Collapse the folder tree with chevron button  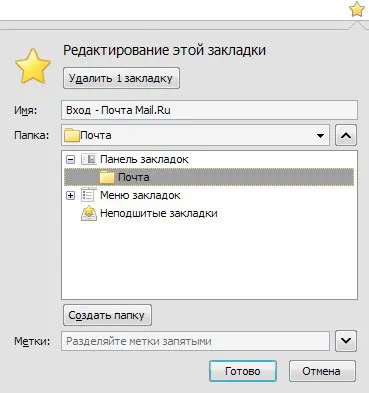pyautogui.click(x=346, y=135)
